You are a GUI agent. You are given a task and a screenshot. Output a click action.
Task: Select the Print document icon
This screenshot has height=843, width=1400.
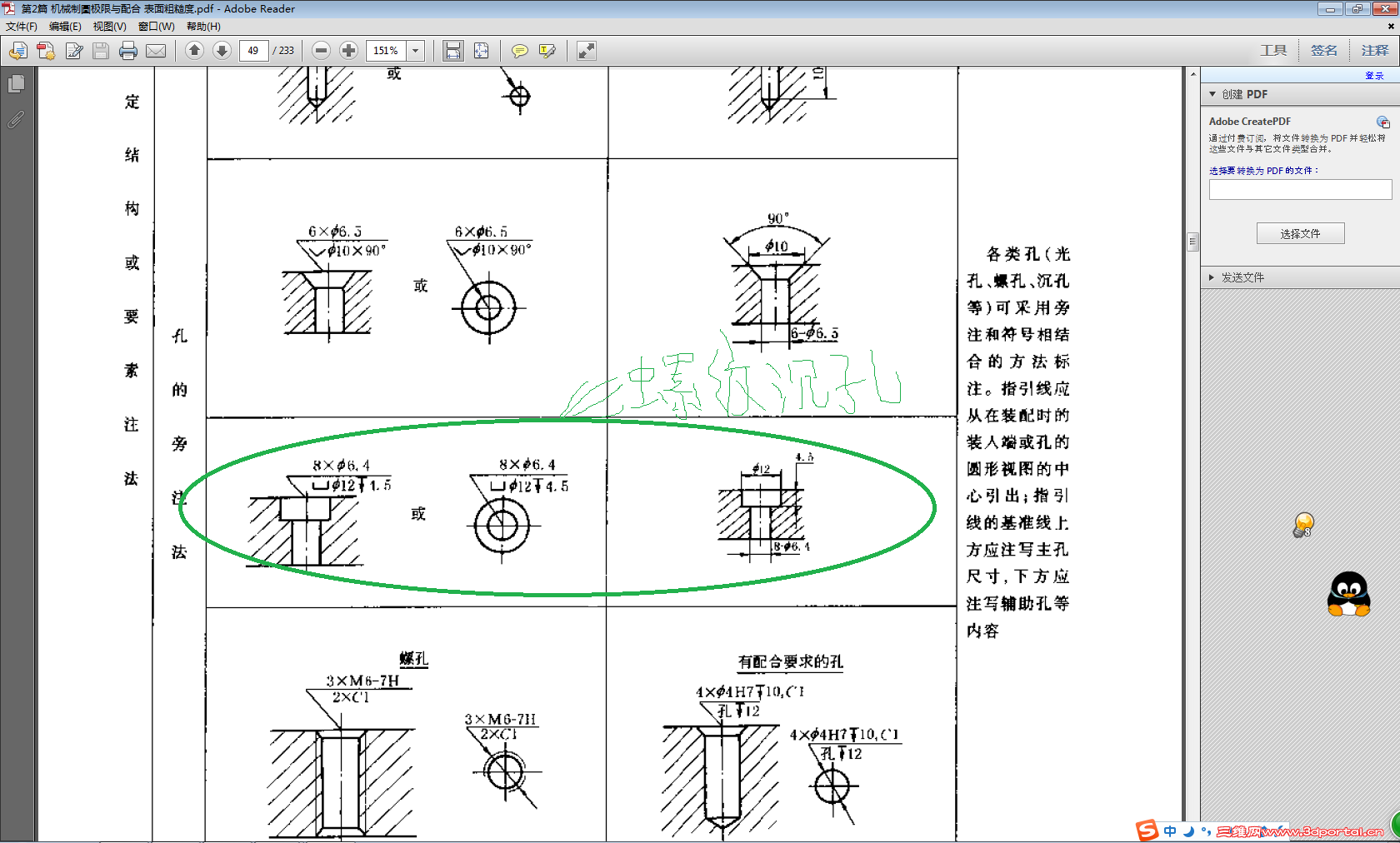(127, 51)
